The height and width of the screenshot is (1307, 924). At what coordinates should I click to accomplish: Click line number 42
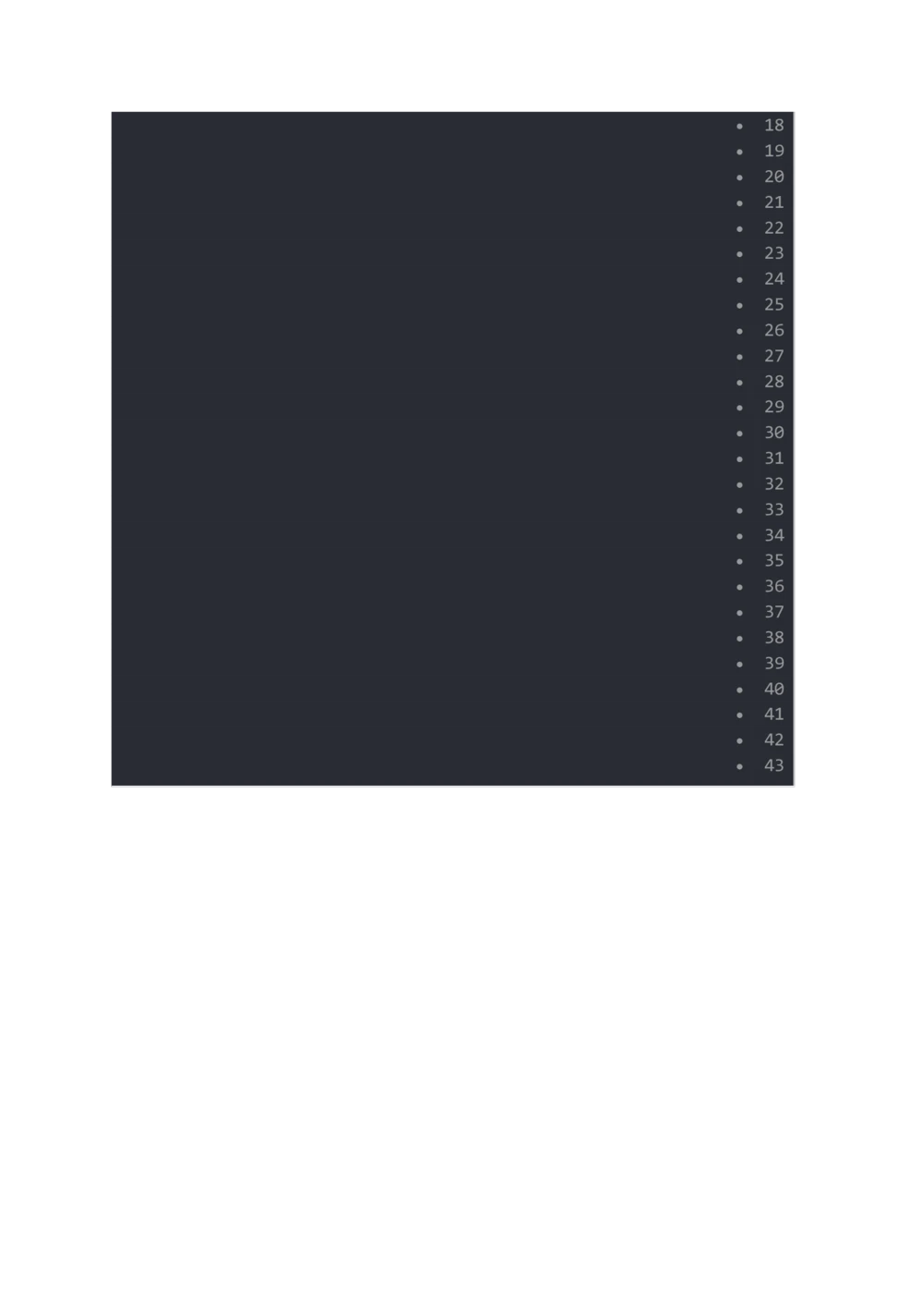773,739
